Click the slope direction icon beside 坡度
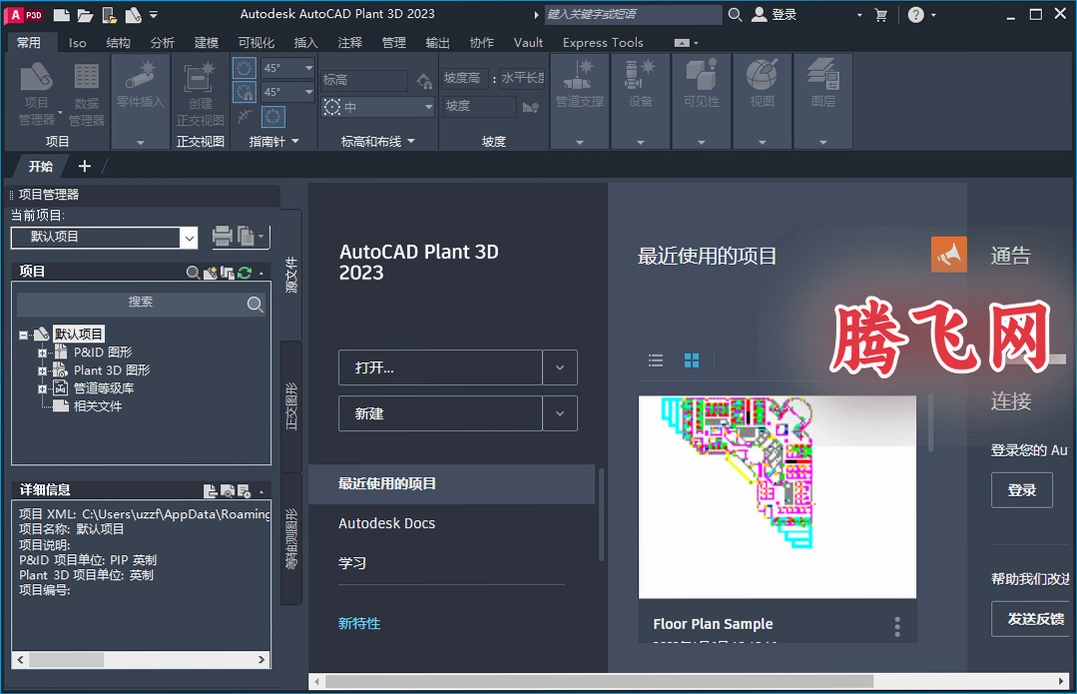Image resolution: width=1077 pixels, height=694 pixels. click(x=530, y=107)
